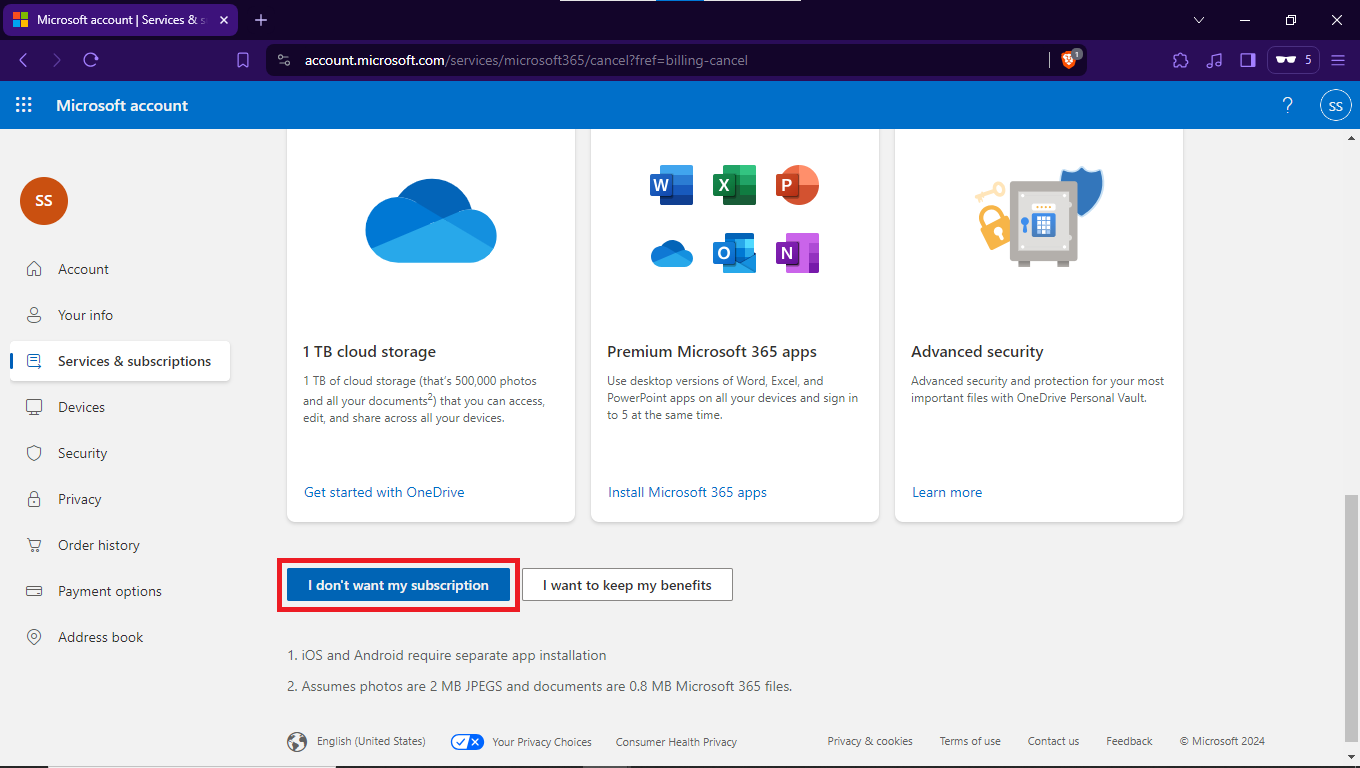The height and width of the screenshot is (768, 1360).
Task: View Order history
Action: click(98, 545)
